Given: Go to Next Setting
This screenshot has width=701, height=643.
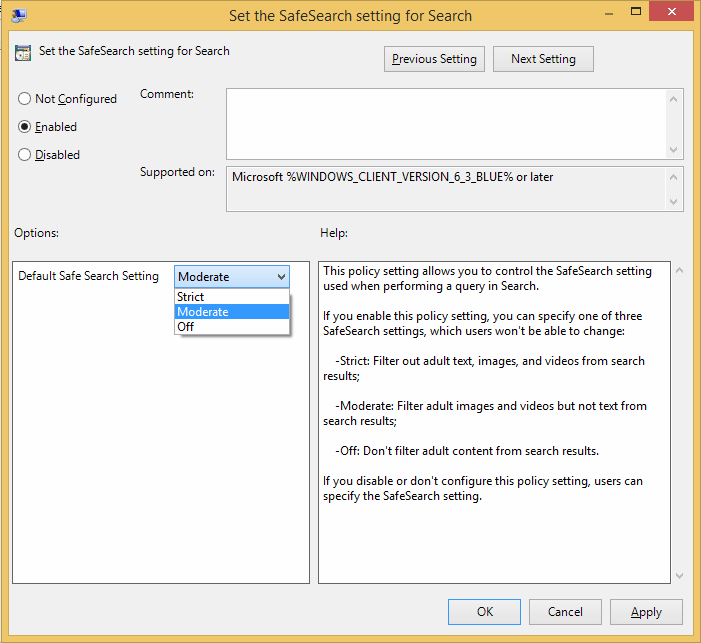Looking at the screenshot, I should (543, 59).
